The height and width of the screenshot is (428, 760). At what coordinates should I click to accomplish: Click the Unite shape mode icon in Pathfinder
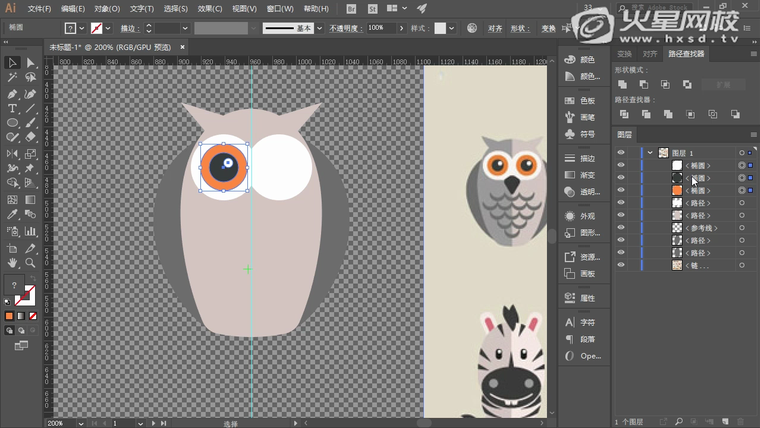click(622, 85)
